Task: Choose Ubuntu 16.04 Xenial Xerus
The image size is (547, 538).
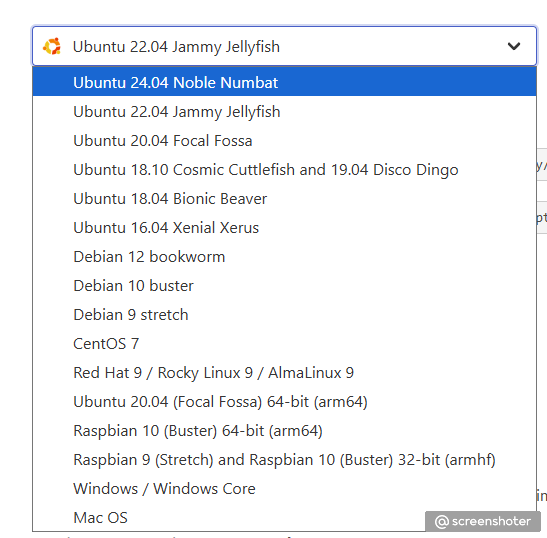Action: (x=284, y=227)
